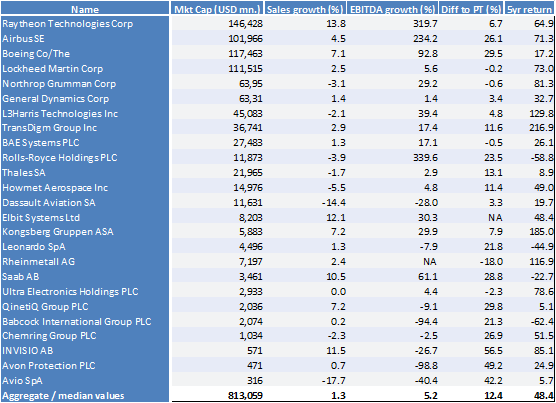Click Rolls-Royce EBITDA growth value 339.6

425,158
